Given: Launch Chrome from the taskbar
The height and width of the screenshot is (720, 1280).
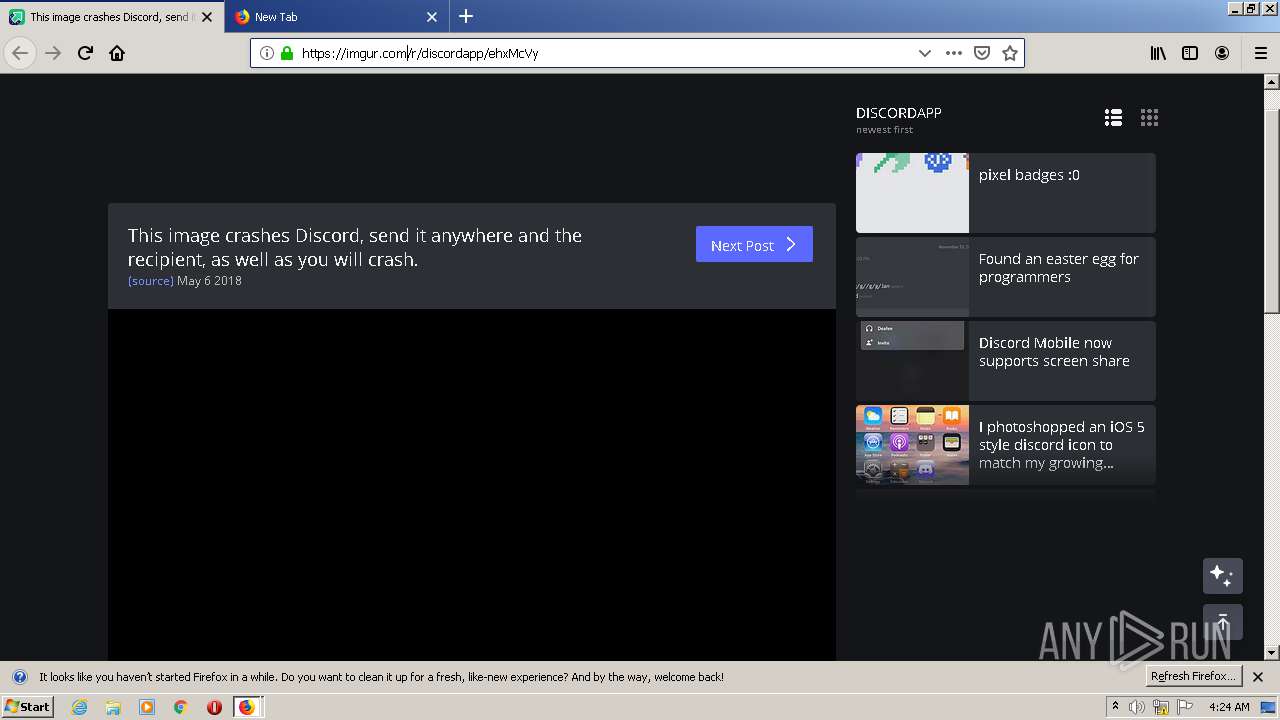Looking at the screenshot, I should click(x=180, y=707).
